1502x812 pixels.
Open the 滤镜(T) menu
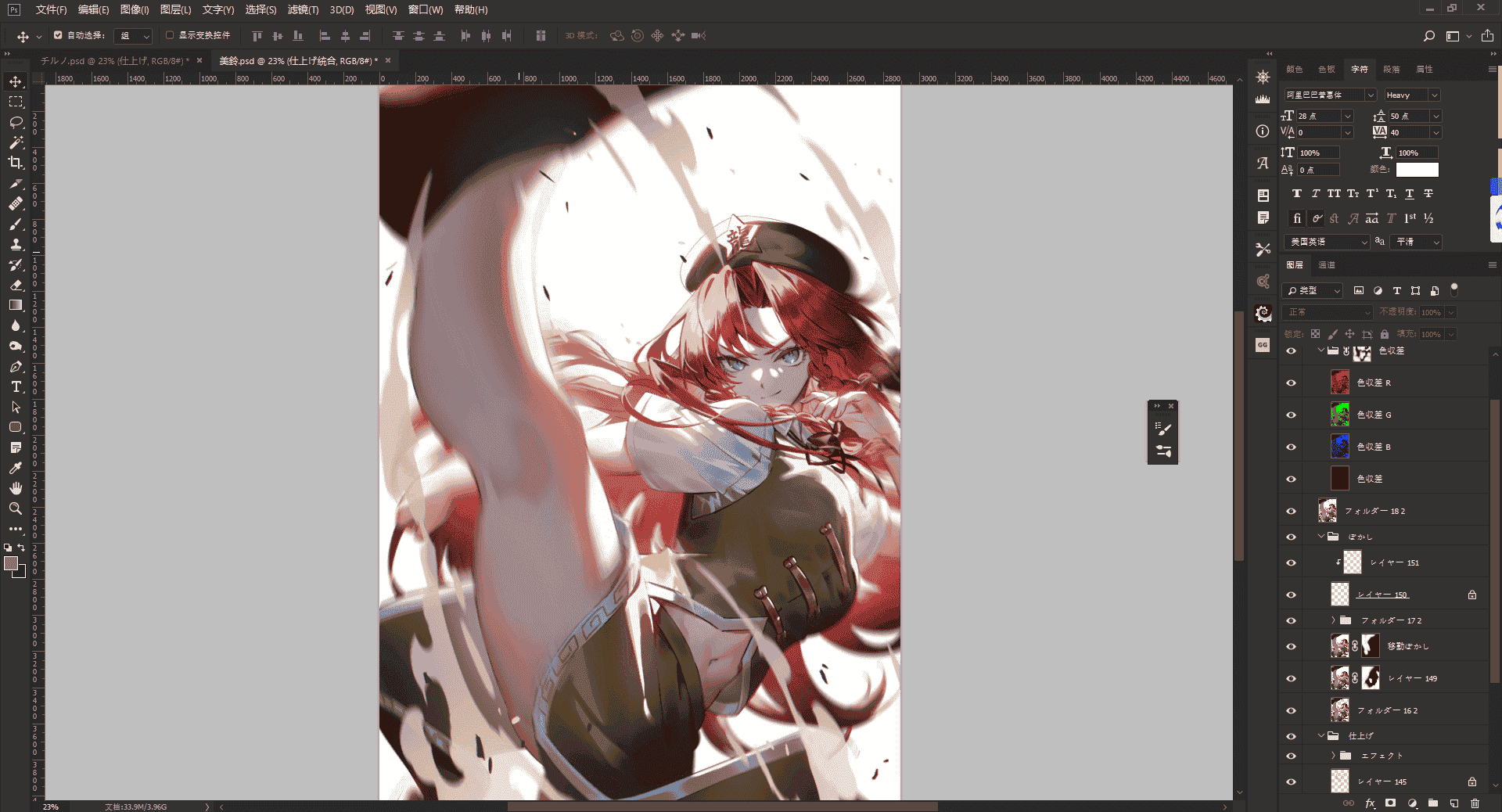click(303, 9)
